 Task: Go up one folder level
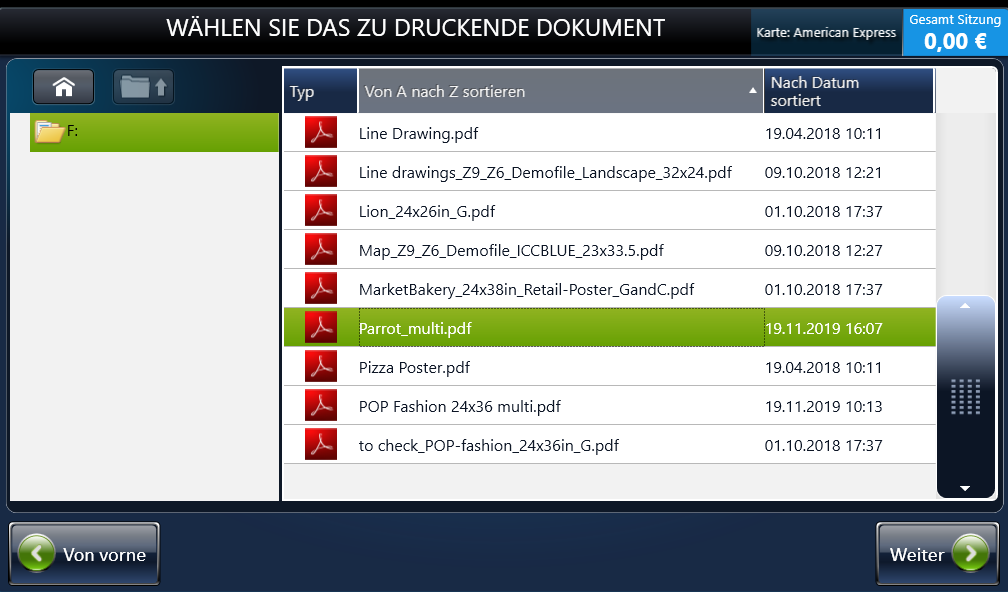coord(144,88)
